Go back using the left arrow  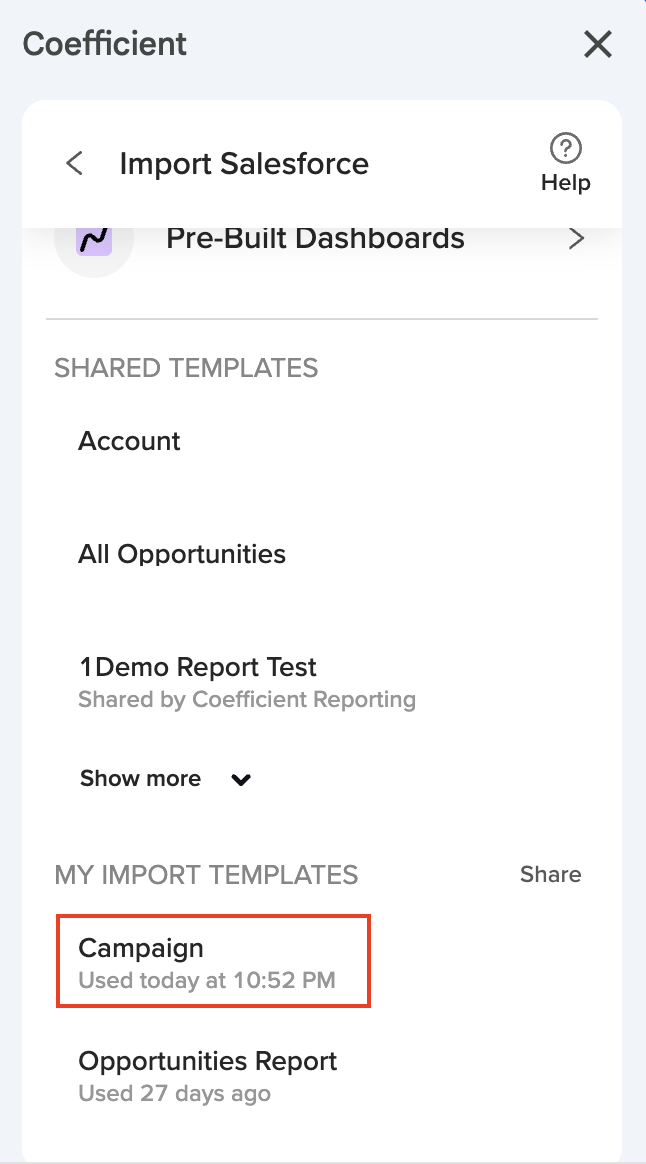74,163
